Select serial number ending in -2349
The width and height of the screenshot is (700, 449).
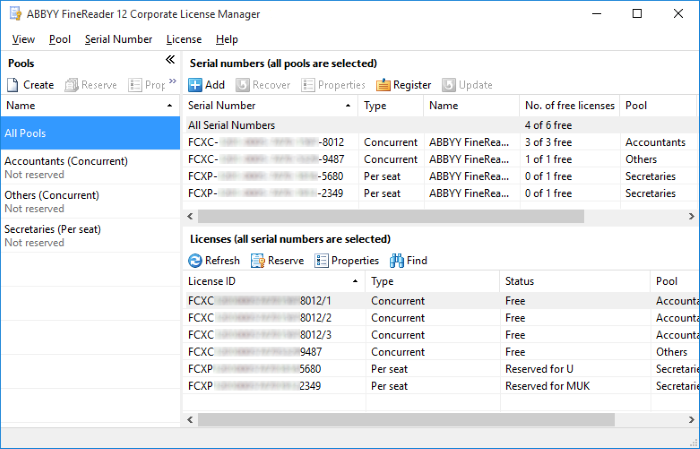440,193
